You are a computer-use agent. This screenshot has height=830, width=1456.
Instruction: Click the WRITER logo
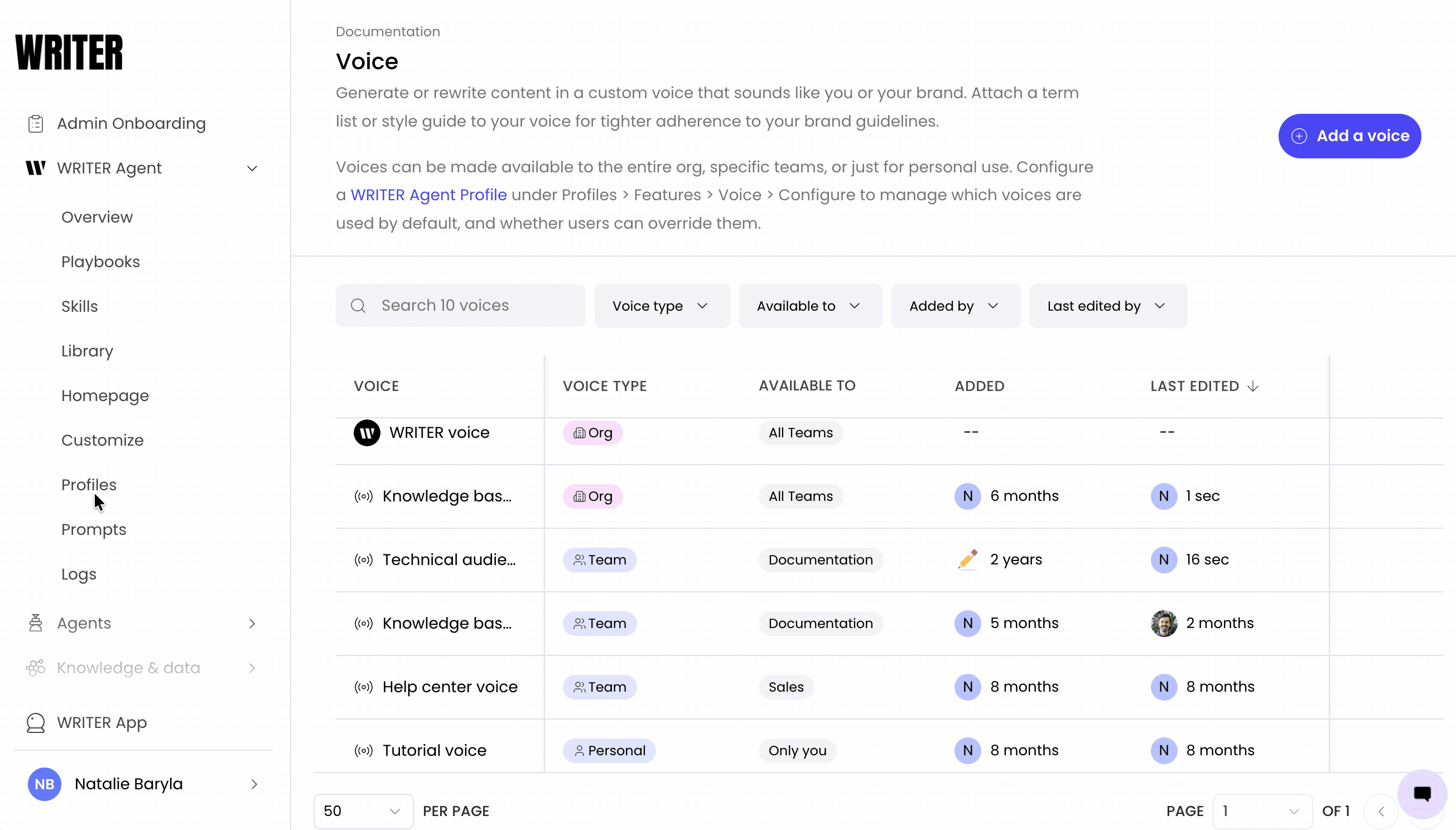(69, 52)
